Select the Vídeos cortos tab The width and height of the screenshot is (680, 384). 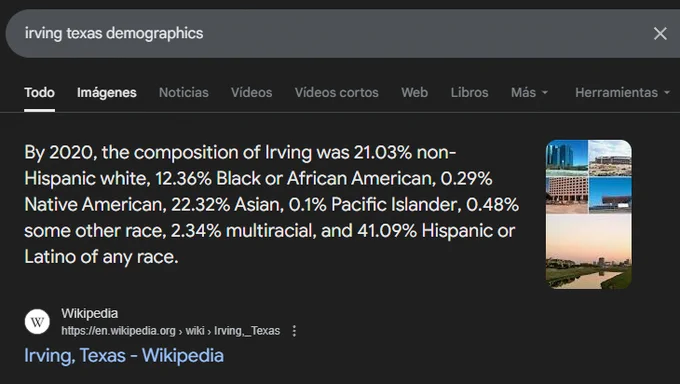coord(337,92)
